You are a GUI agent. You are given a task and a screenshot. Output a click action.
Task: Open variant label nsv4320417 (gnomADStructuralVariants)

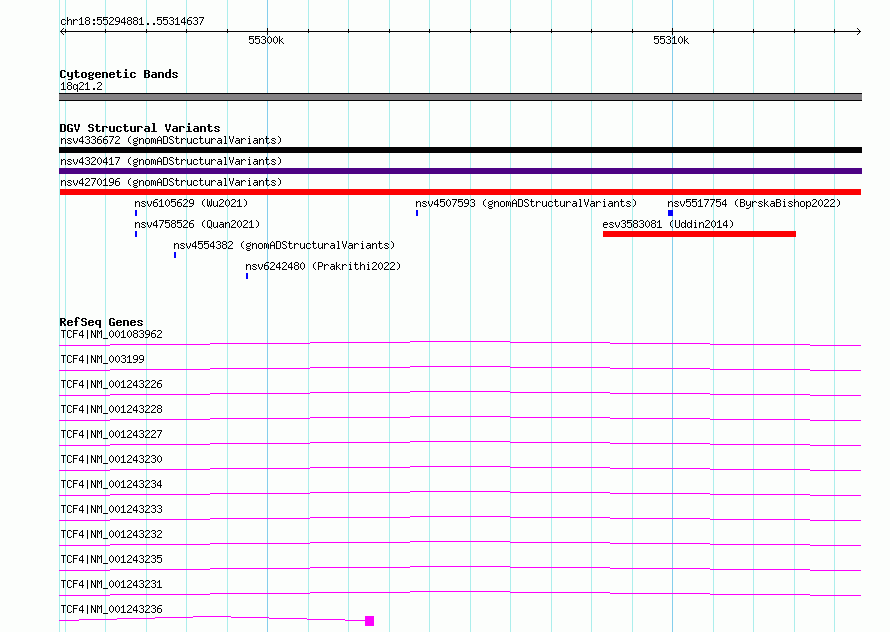click(171, 161)
